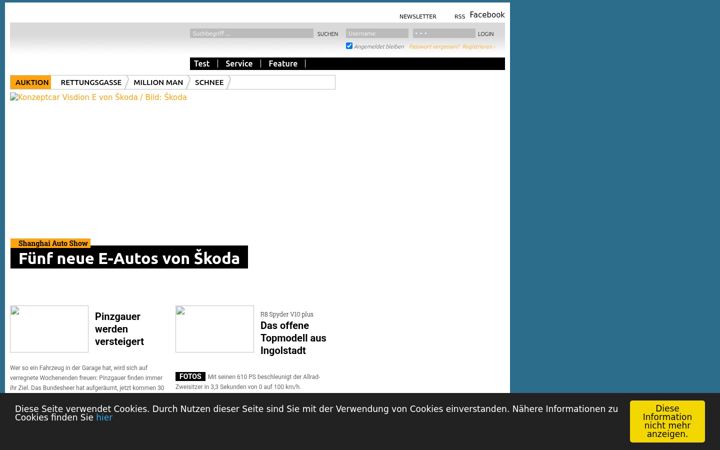Image resolution: width=720 pixels, height=450 pixels.
Task: Select the SCHNEE tab
Action: pos(209,83)
